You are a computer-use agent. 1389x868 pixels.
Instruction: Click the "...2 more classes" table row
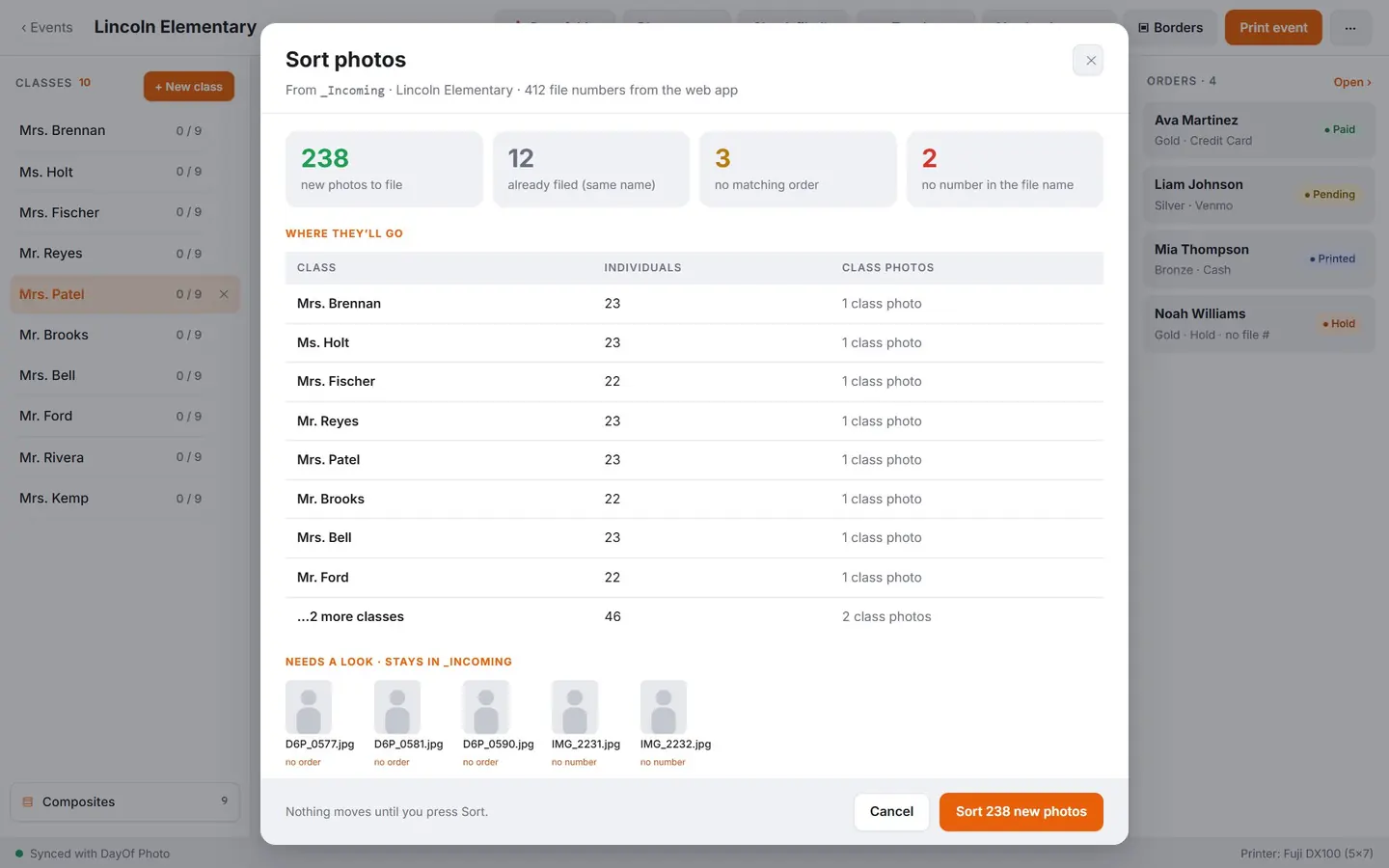pos(694,617)
